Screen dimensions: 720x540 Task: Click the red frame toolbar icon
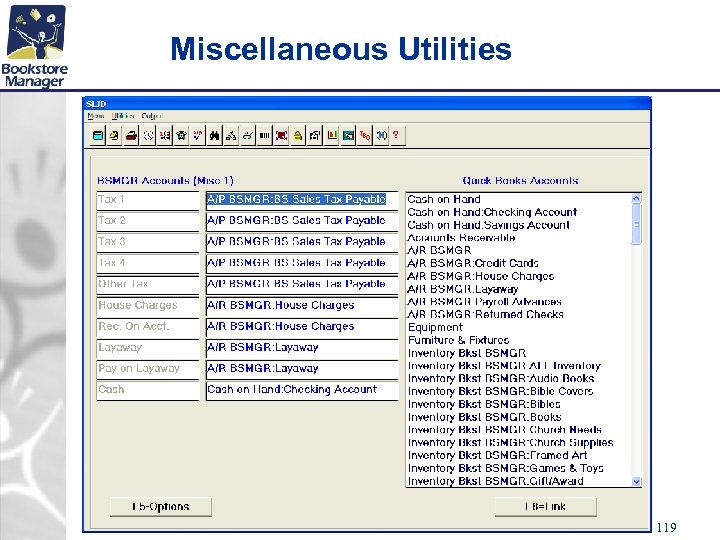point(281,135)
